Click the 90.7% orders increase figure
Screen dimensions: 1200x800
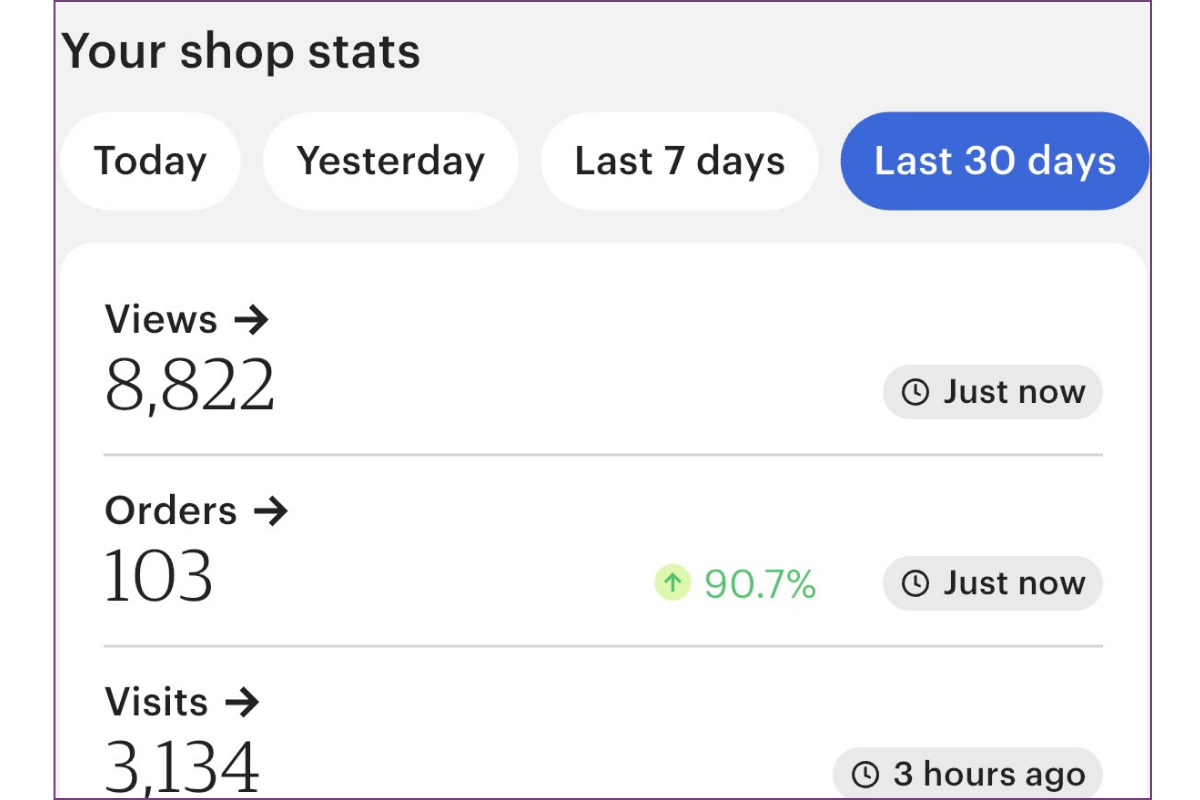pyautogui.click(x=760, y=583)
